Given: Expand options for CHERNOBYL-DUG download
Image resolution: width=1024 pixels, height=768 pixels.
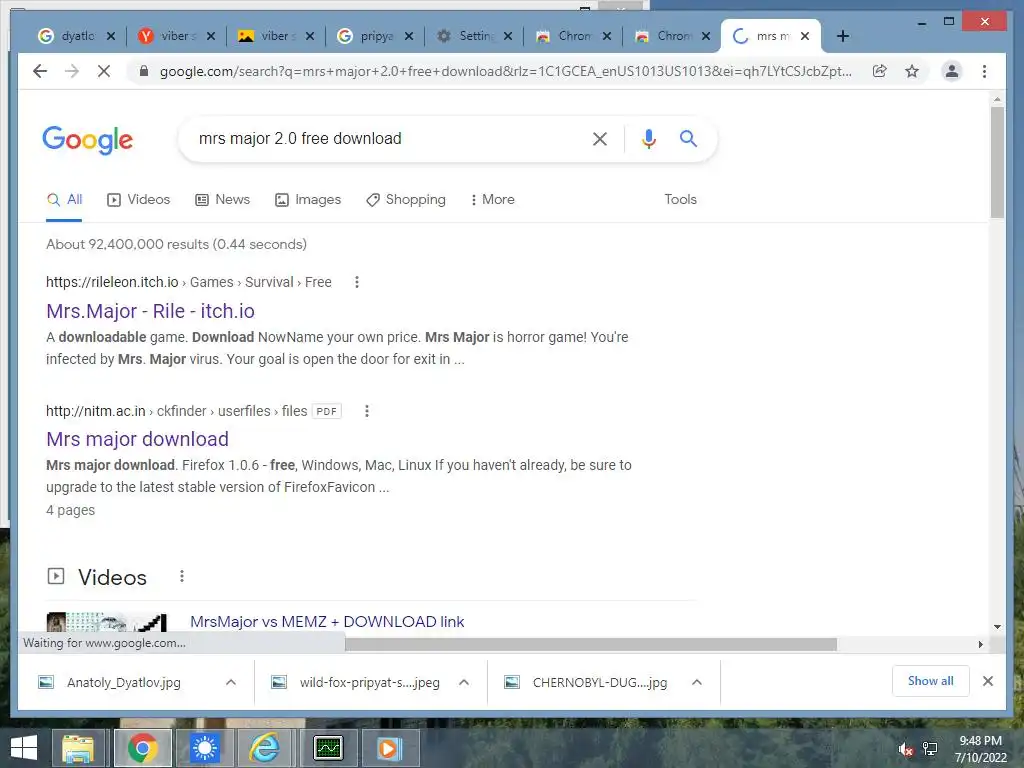Looking at the screenshot, I should [697, 682].
